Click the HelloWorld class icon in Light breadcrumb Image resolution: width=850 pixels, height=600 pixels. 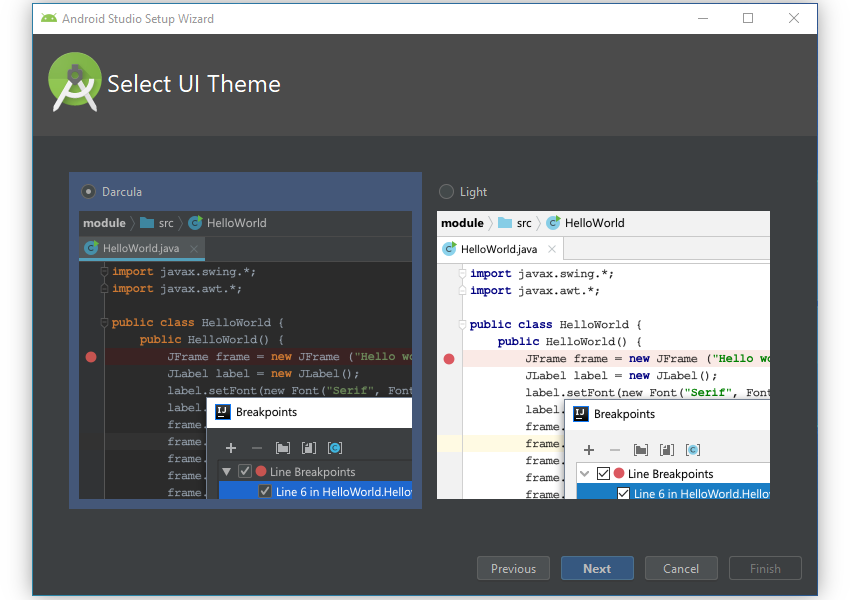pyautogui.click(x=553, y=223)
